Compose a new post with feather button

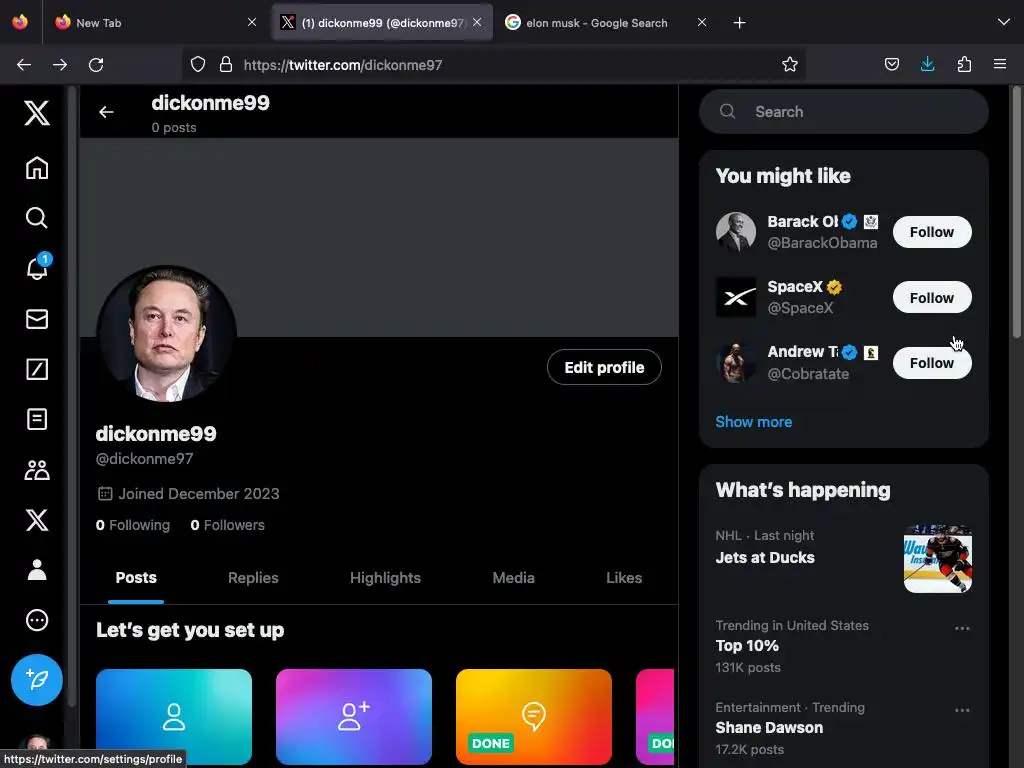[37, 680]
